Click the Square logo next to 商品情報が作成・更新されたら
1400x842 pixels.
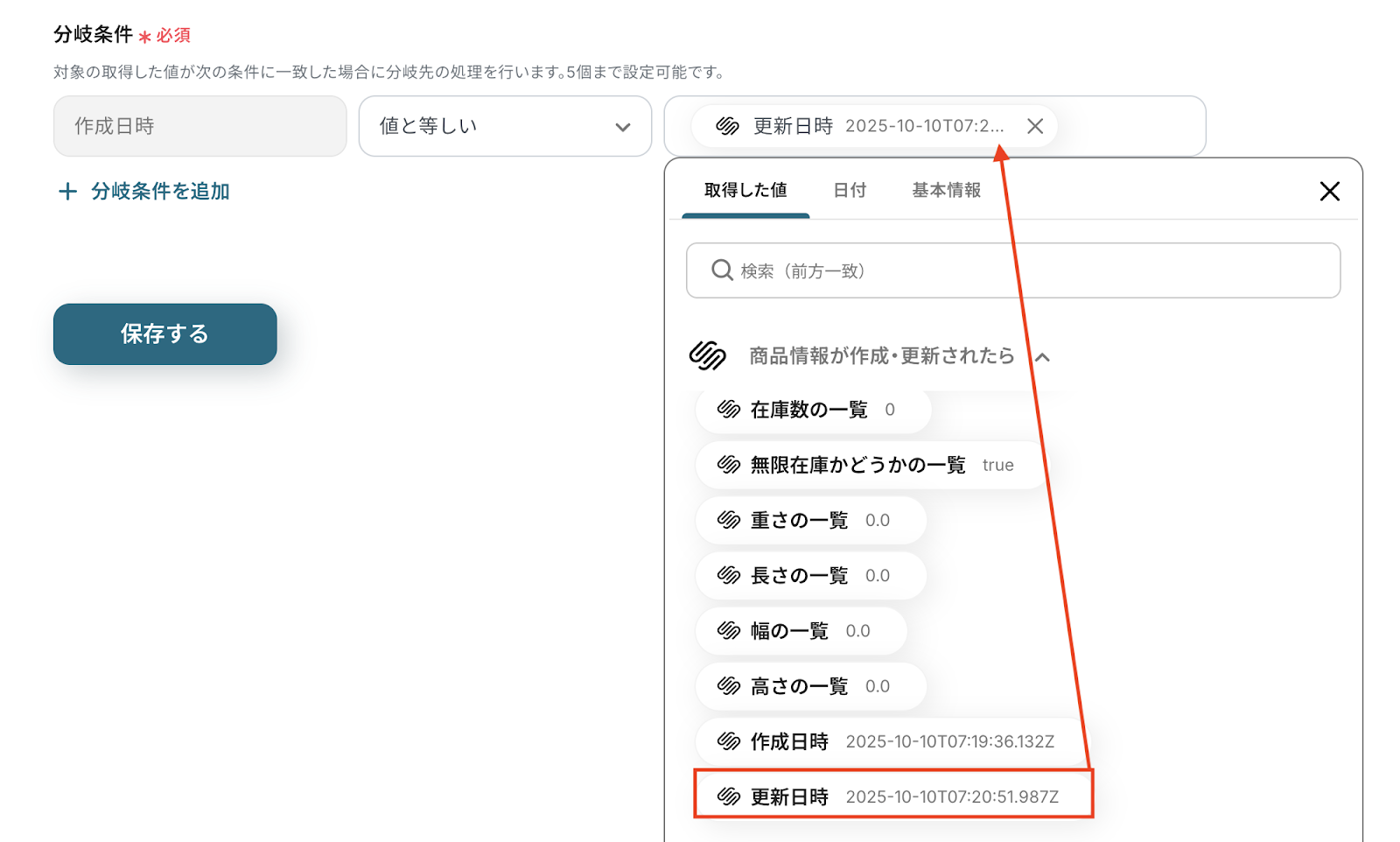tap(708, 355)
